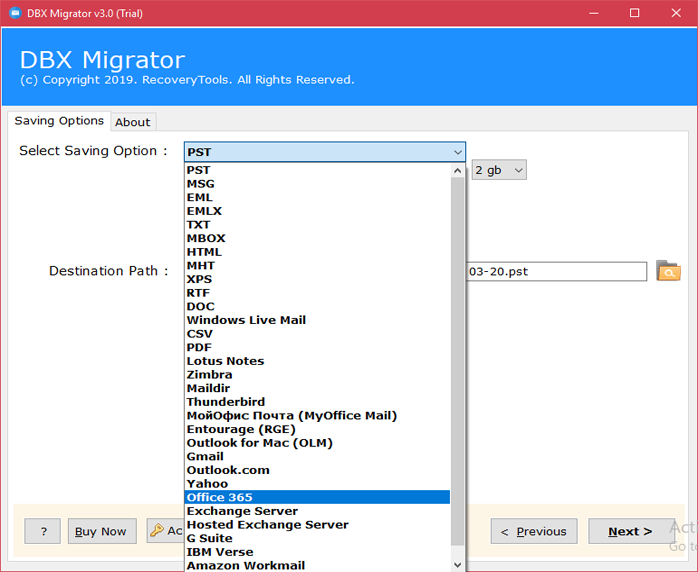
Task: Click the DBX Migrator app icon in title bar
Action: (15, 13)
